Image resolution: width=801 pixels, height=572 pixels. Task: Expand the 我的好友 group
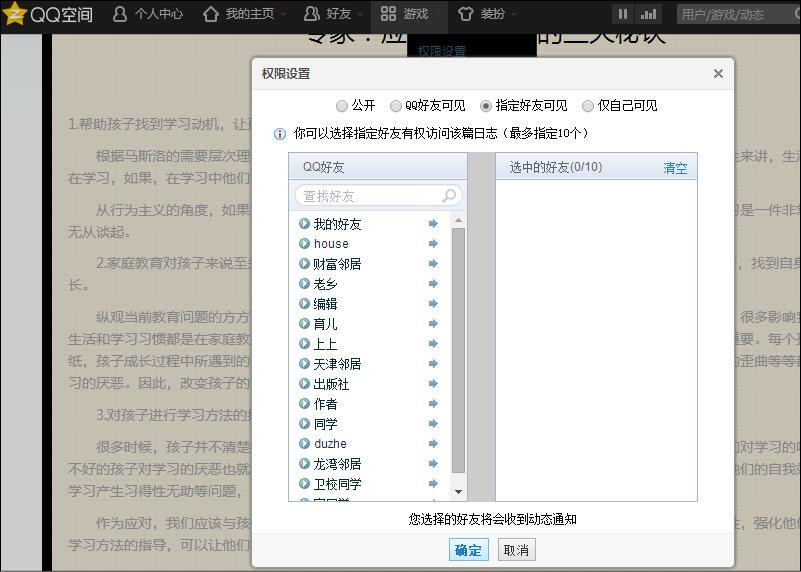(304, 224)
